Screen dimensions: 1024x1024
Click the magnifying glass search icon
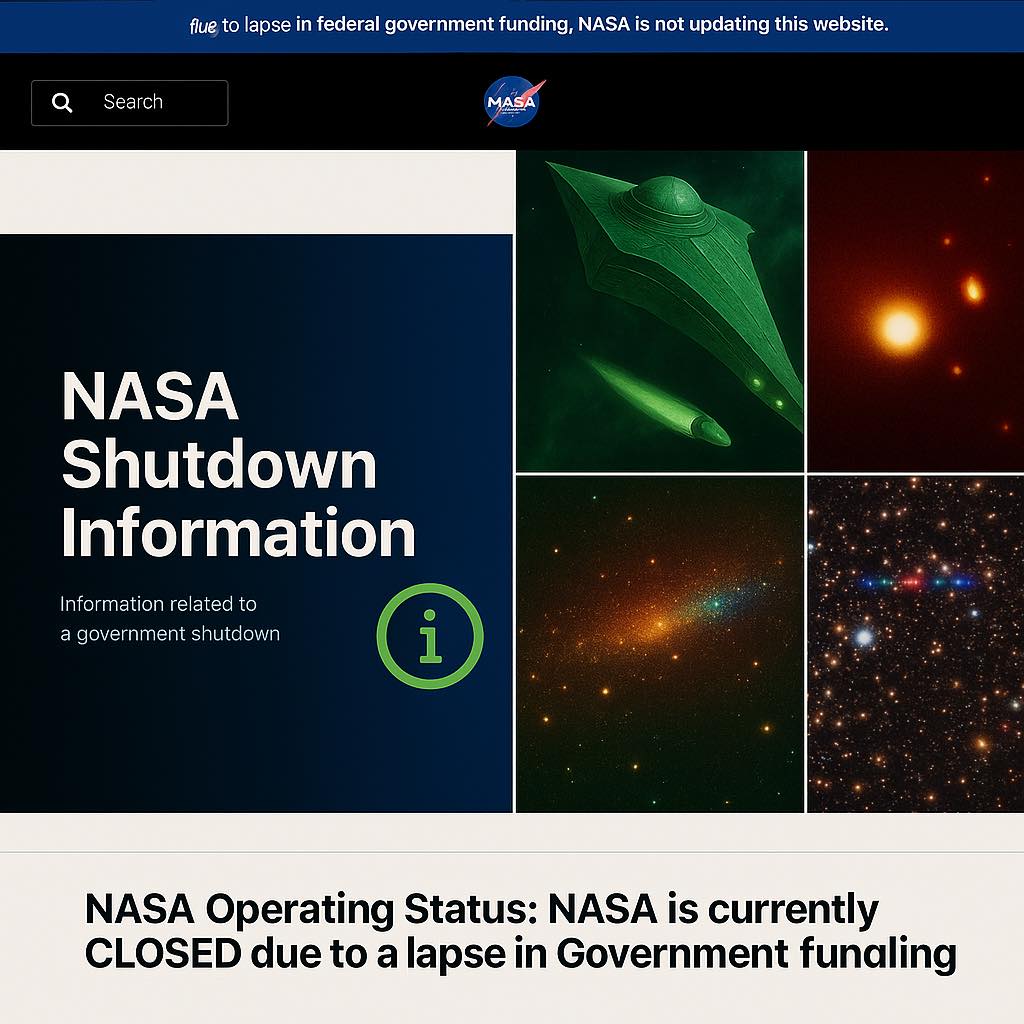pos(62,103)
